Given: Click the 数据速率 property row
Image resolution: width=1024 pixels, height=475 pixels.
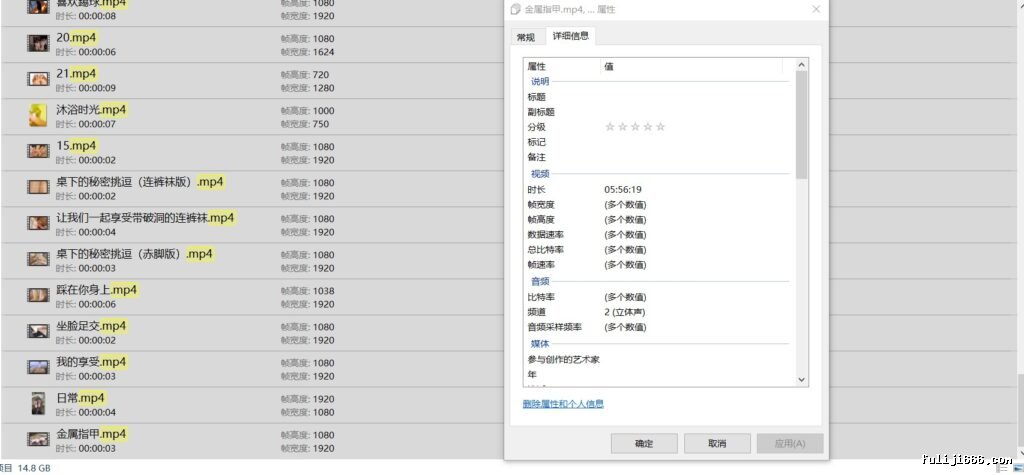Looking at the screenshot, I should tap(657, 235).
